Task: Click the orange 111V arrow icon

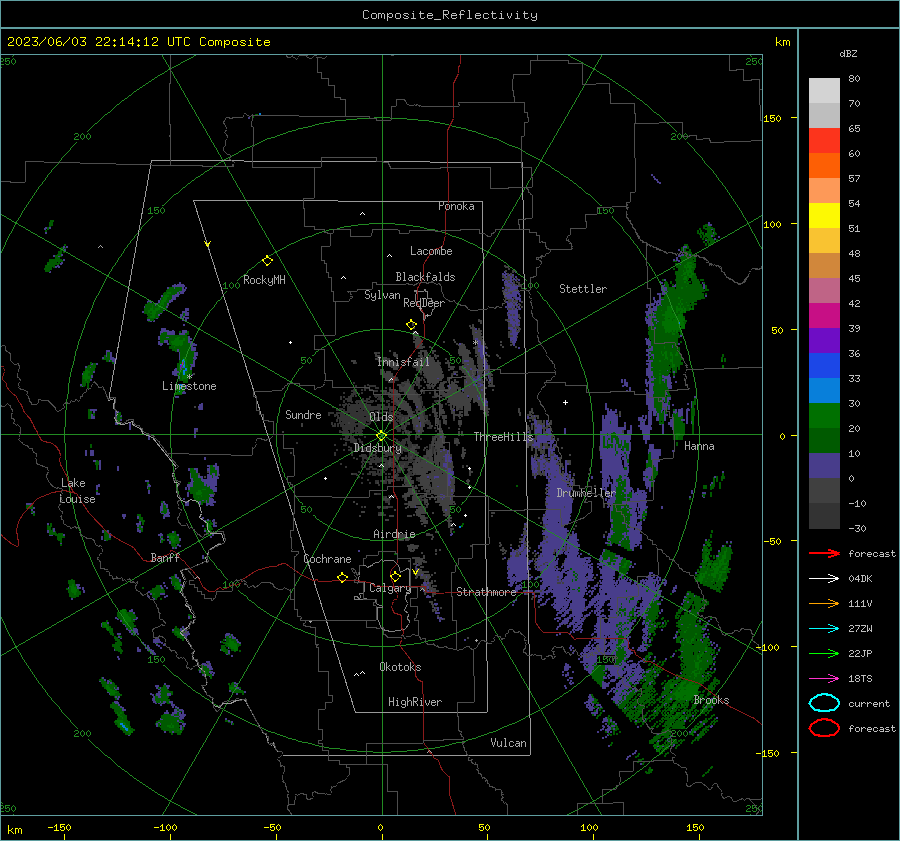Action: (x=824, y=603)
